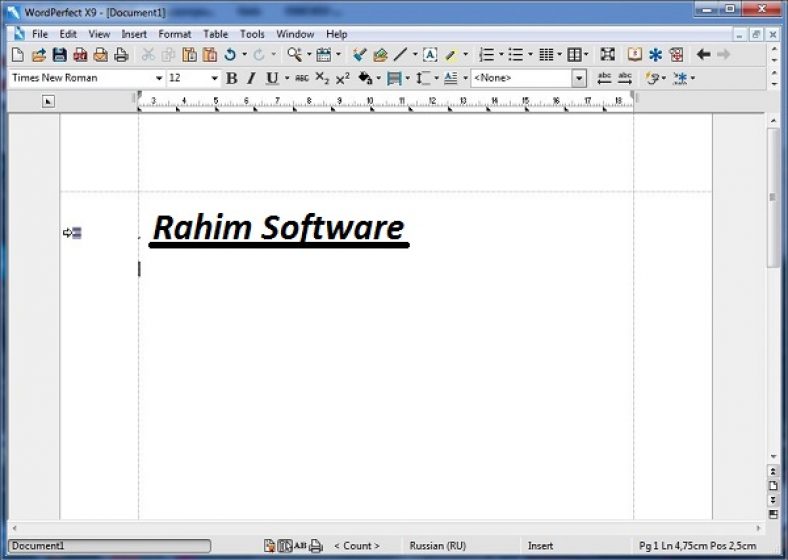Toggle the AB caps indicator in status bar

[301, 545]
